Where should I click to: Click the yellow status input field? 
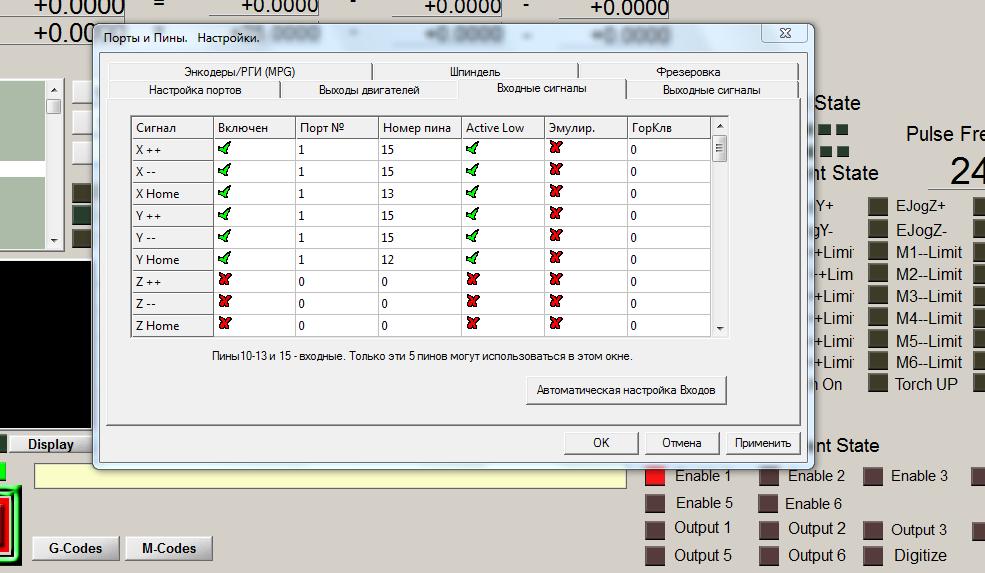coord(330,476)
